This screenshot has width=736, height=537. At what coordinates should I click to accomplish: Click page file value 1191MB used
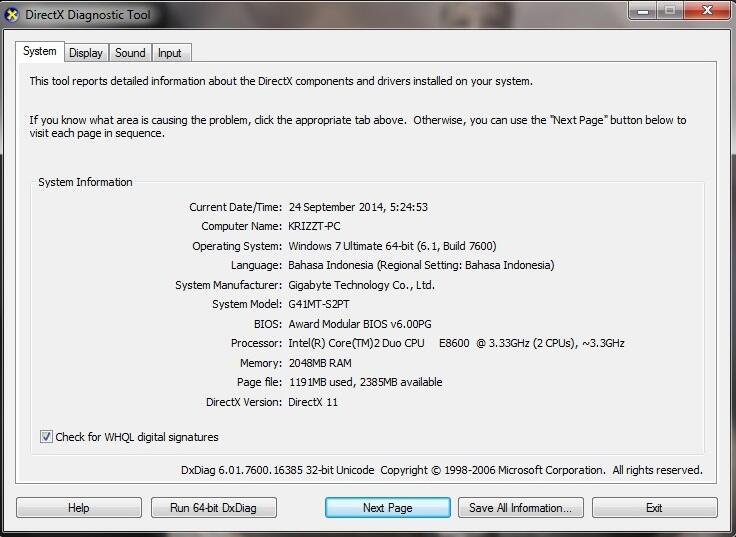(365, 382)
